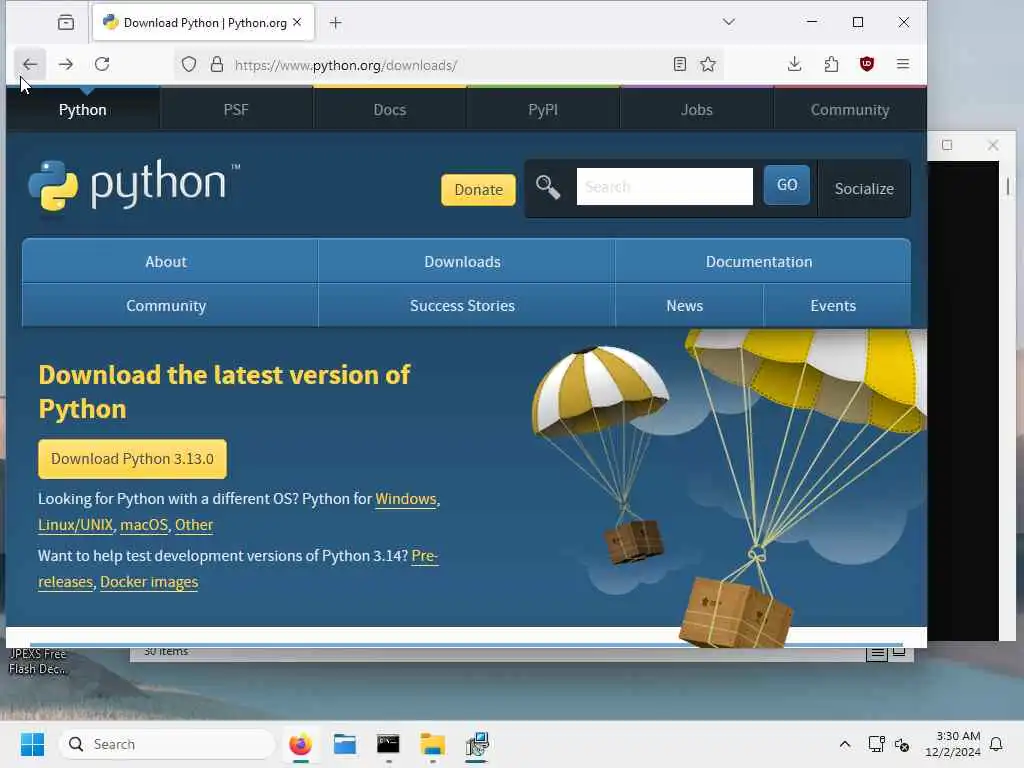Follow the Other platforms link

(194, 525)
